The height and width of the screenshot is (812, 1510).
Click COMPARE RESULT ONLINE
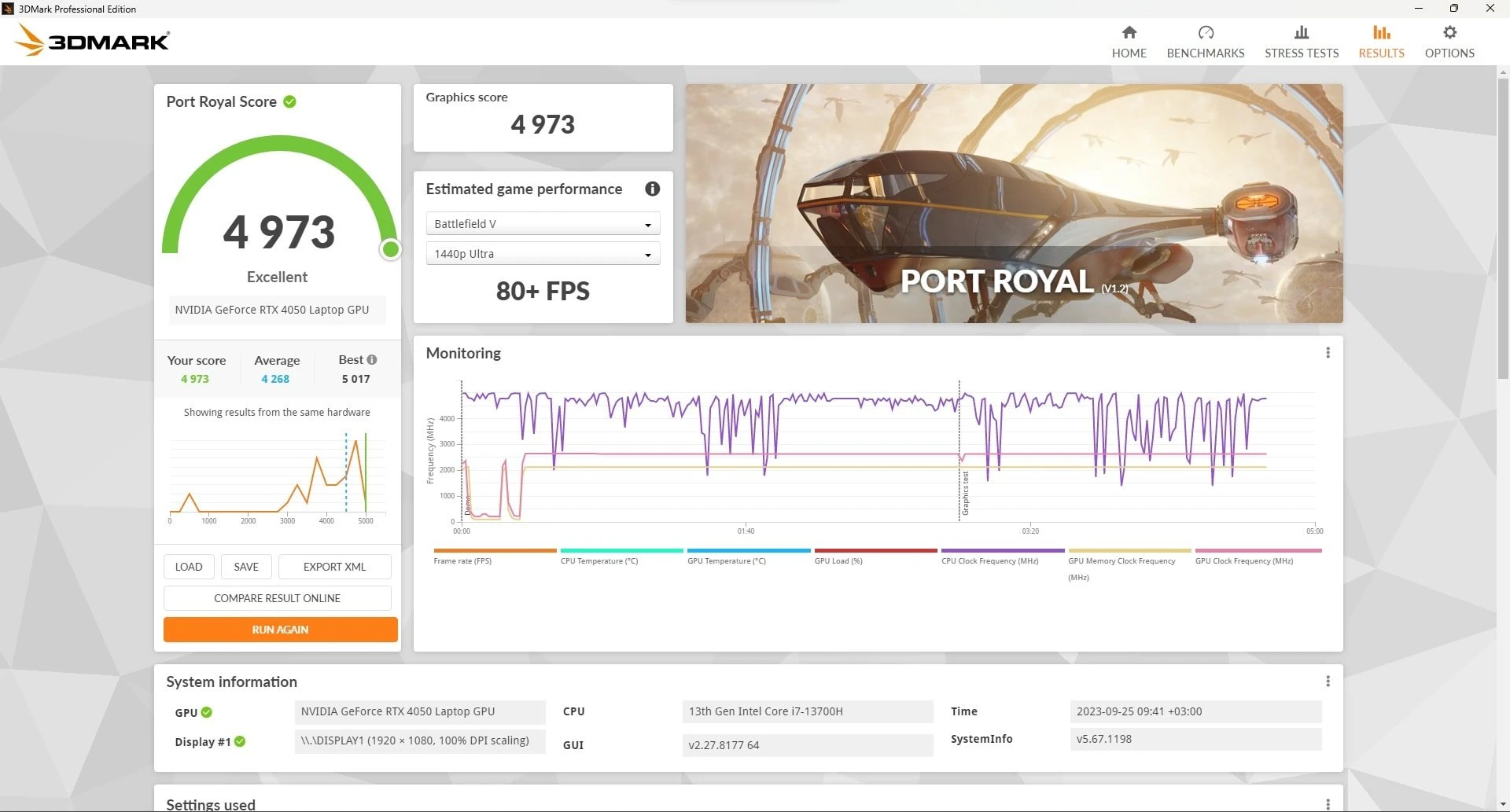click(x=277, y=598)
